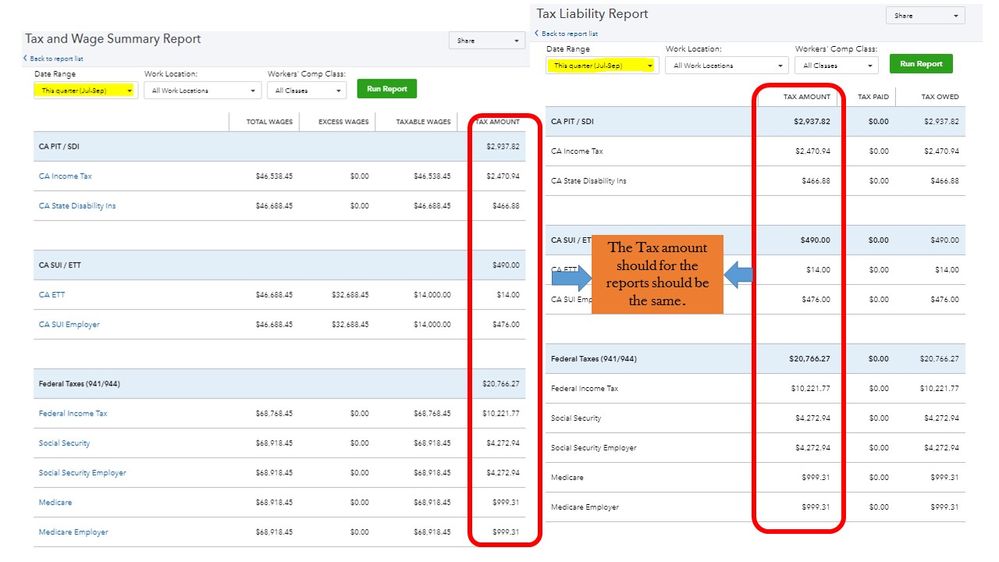Open right All Work Locations dropdown
This screenshot has height=562, width=999.
pyautogui.click(x=727, y=65)
